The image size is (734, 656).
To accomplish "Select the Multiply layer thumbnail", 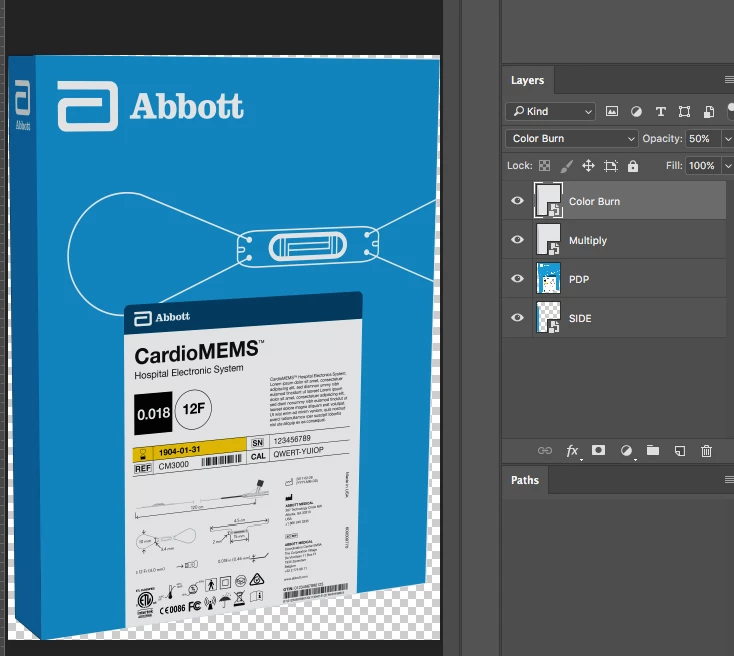I will pyautogui.click(x=548, y=239).
